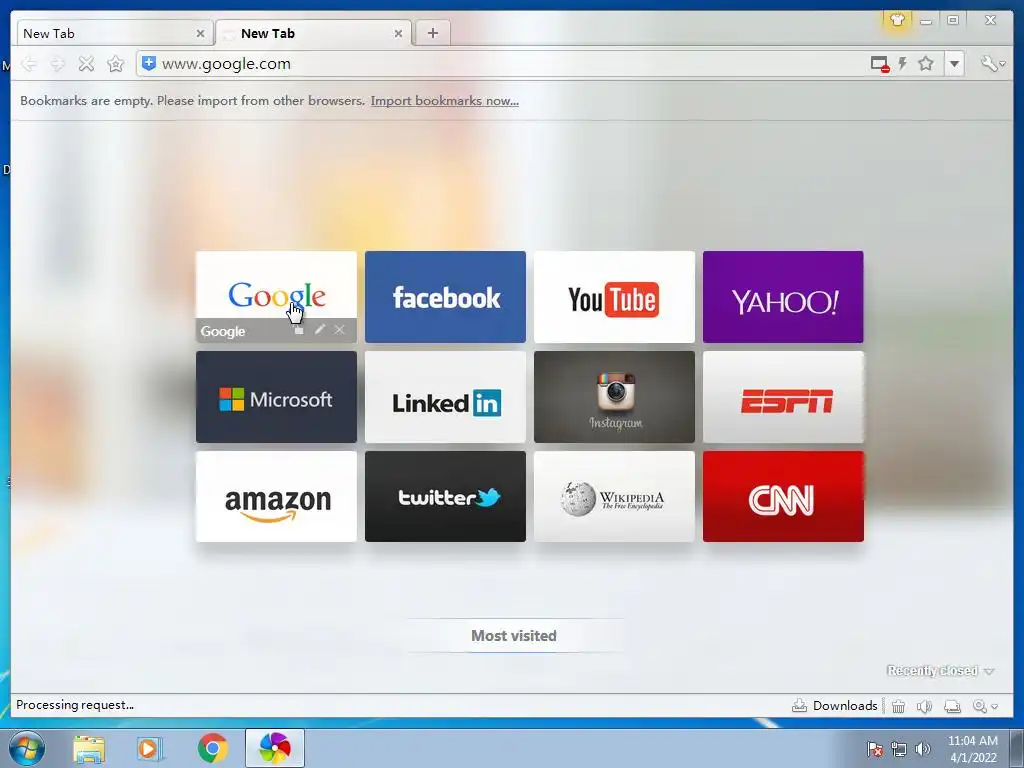This screenshot has height=768, width=1024.
Task: Click the trash clear-history icon in status bar
Action: (899, 706)
